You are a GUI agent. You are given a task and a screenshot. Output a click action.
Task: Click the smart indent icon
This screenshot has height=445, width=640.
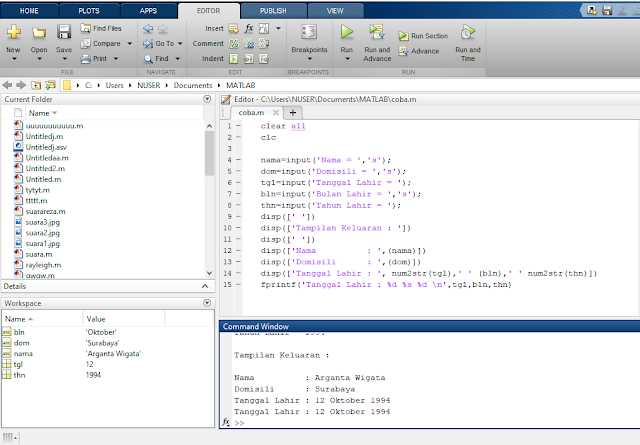pyautogui.click(x=233, y=59)
